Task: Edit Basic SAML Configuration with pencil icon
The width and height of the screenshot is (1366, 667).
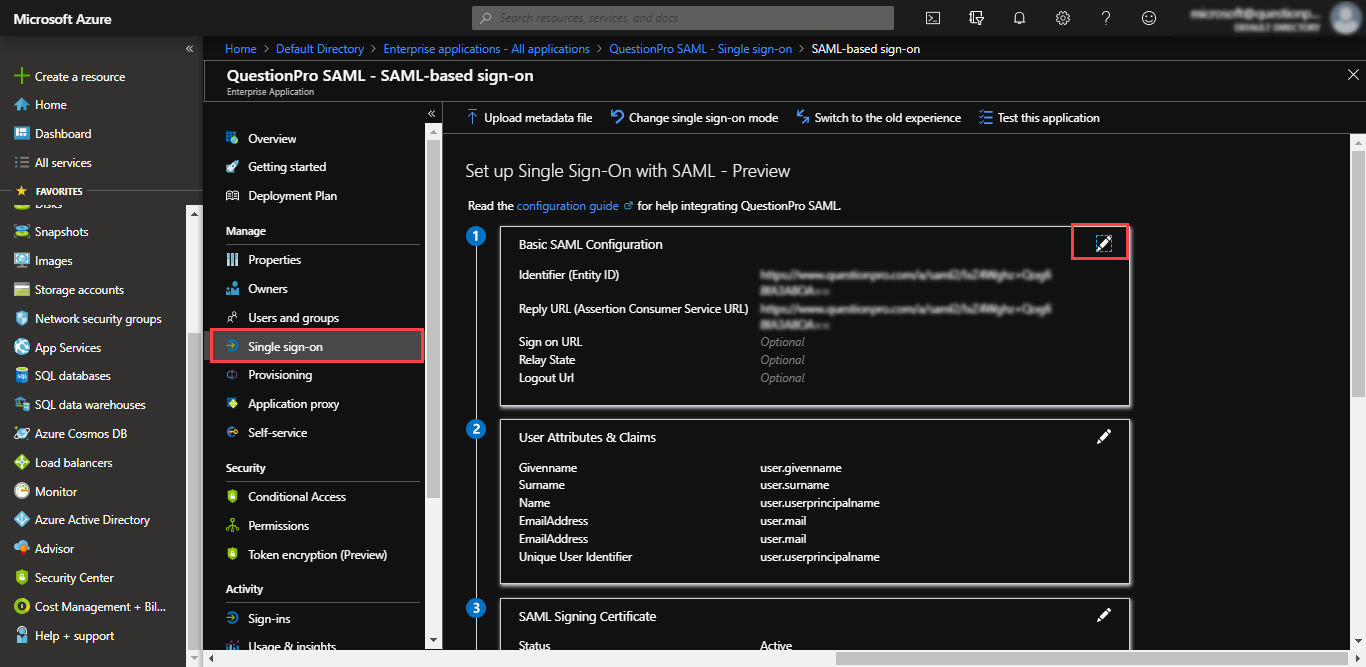Action: 1103,244
